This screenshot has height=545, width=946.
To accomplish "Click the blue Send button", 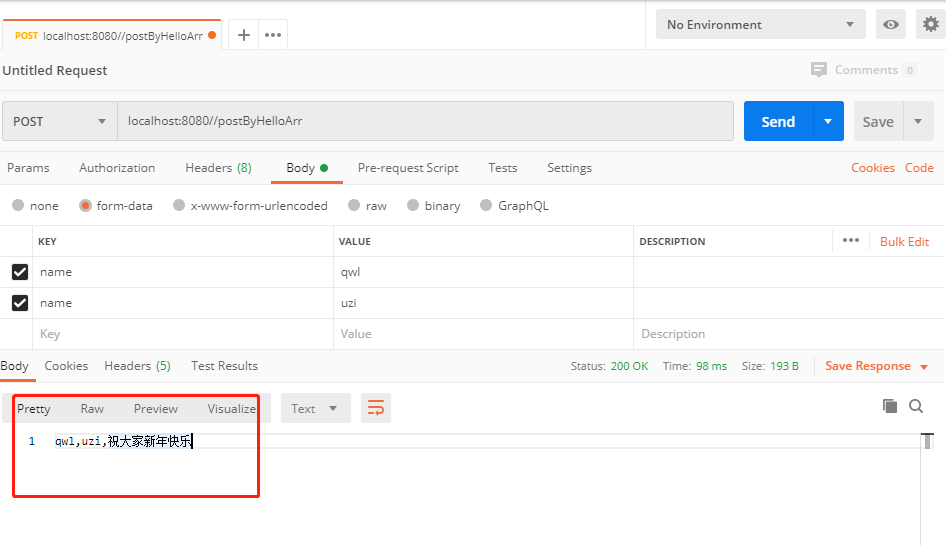I will (778, 121).
